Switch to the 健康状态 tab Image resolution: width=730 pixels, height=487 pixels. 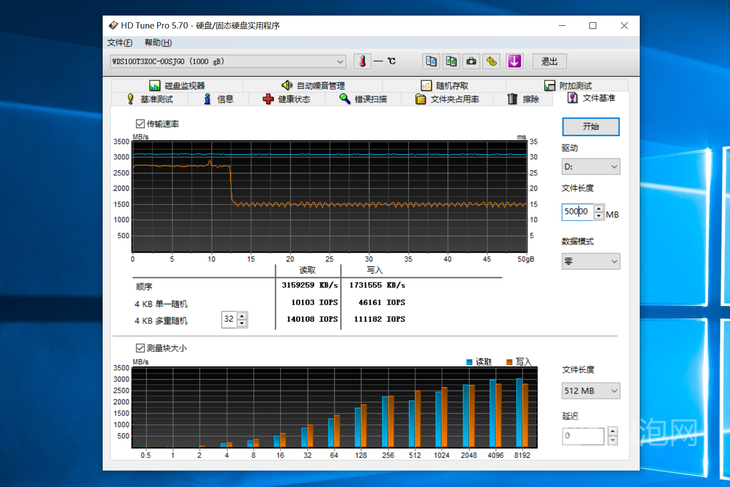287,99
